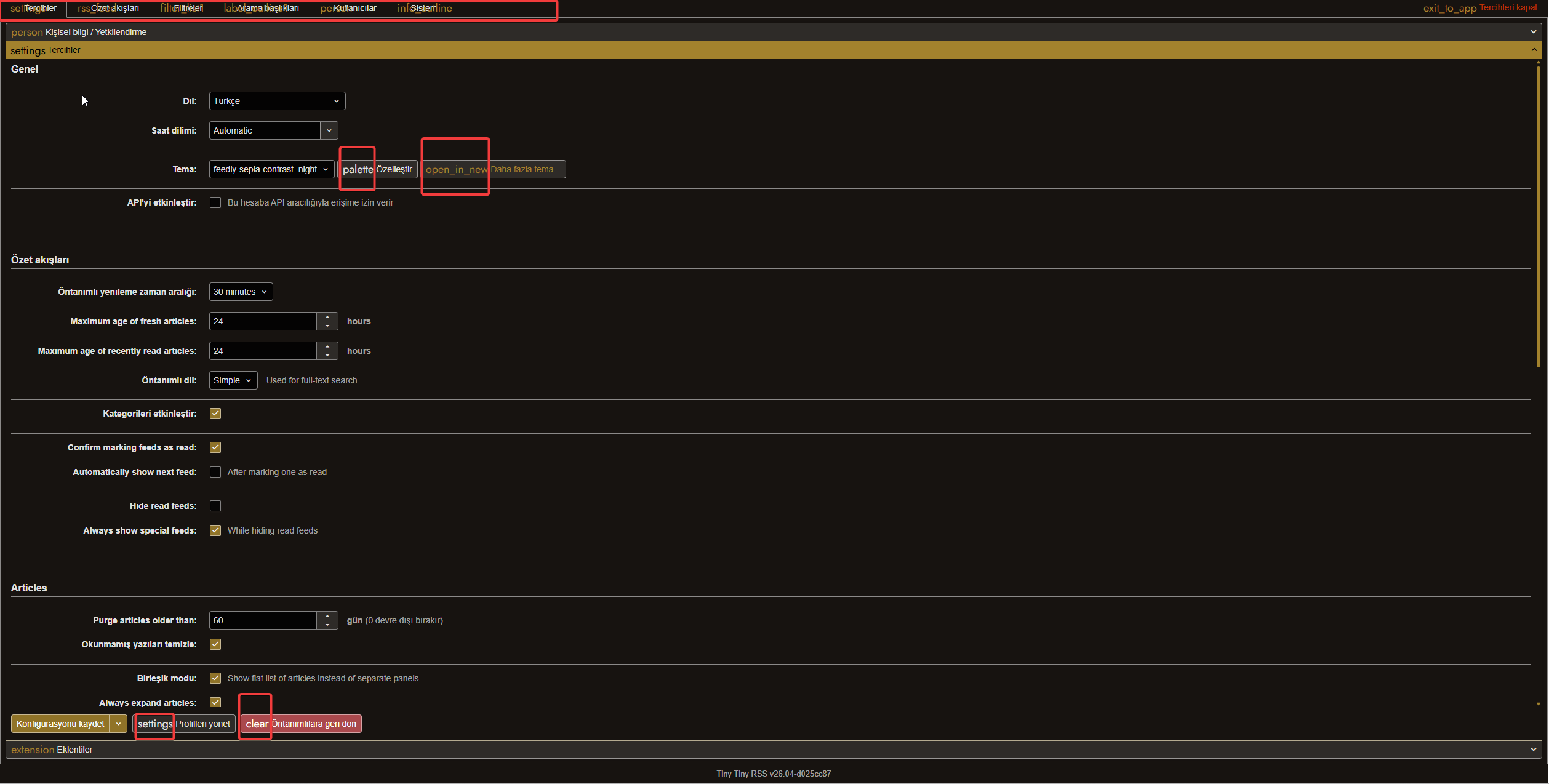Screen dimensions: 1549x784
Task: Toggle the Birleşik modu checkbox
Action: (215, 678)
